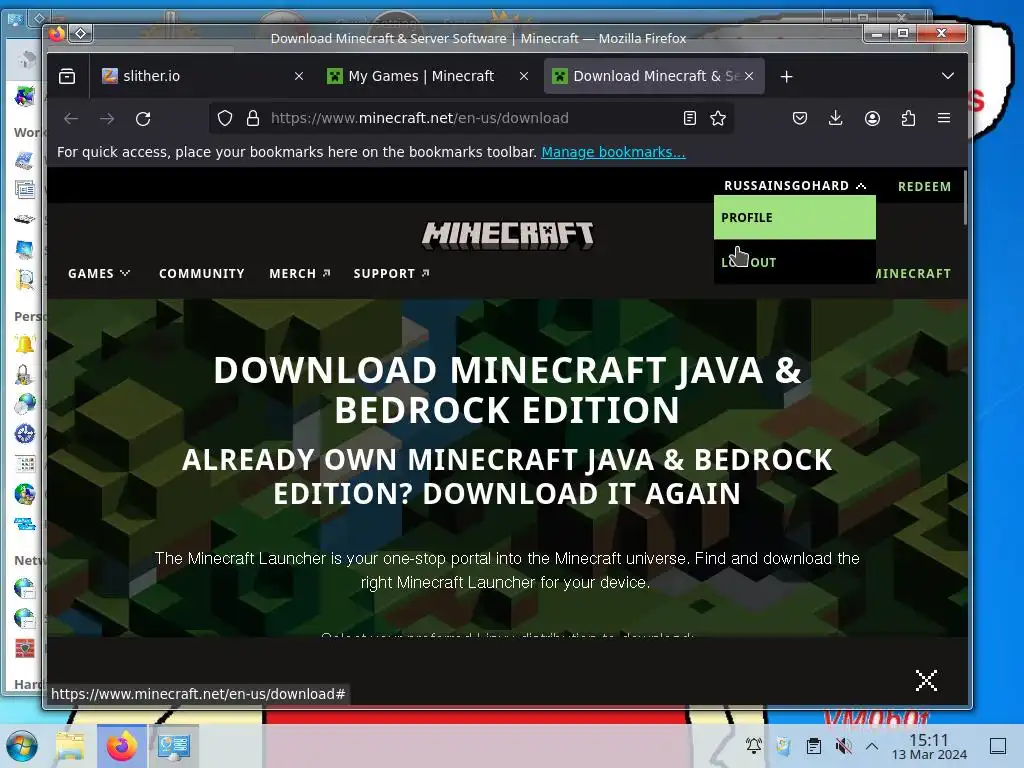Open the SUPPORT external link
The width and height of the screenshot is (1024, 768).
391,274
